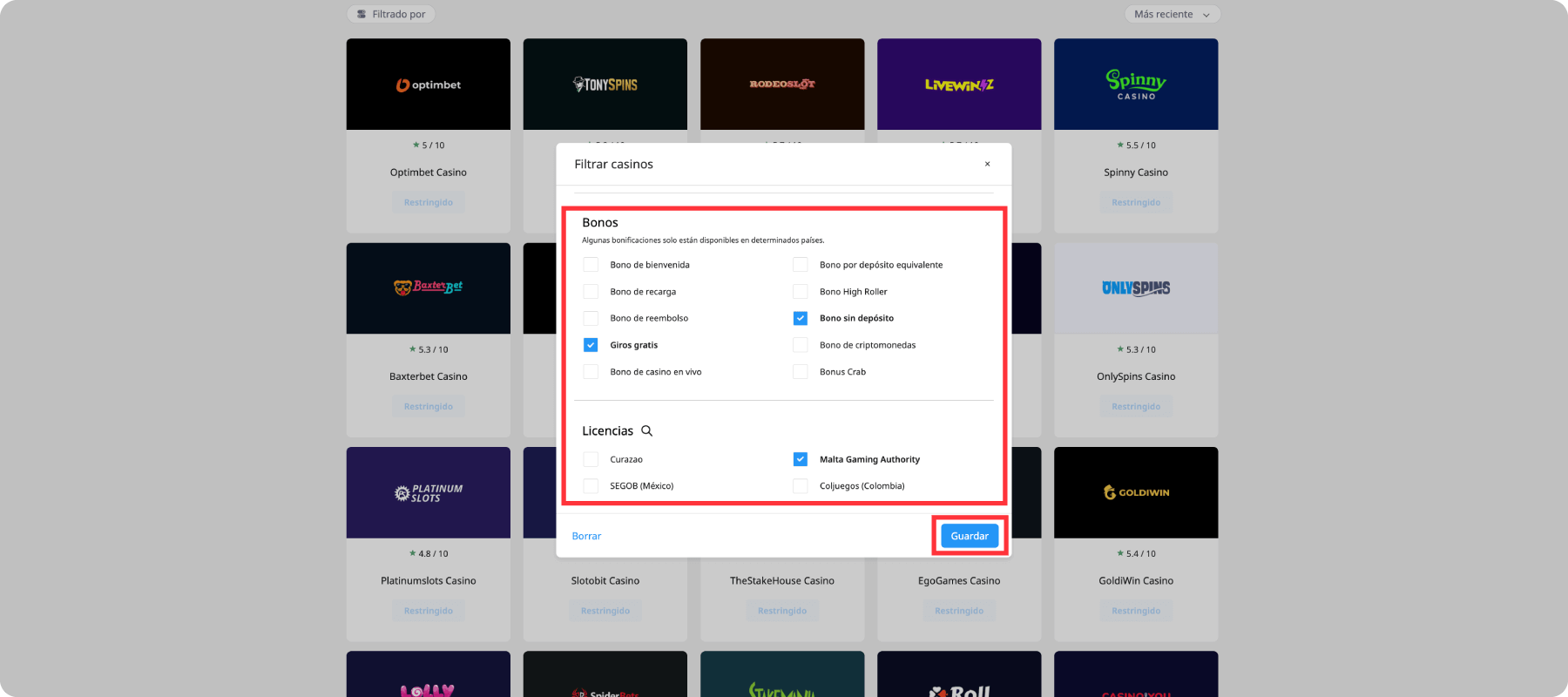This screenshot has width=1568, height=697.
Task: Check Bono por depósito equivalente
Action: (x=801, y=265)
